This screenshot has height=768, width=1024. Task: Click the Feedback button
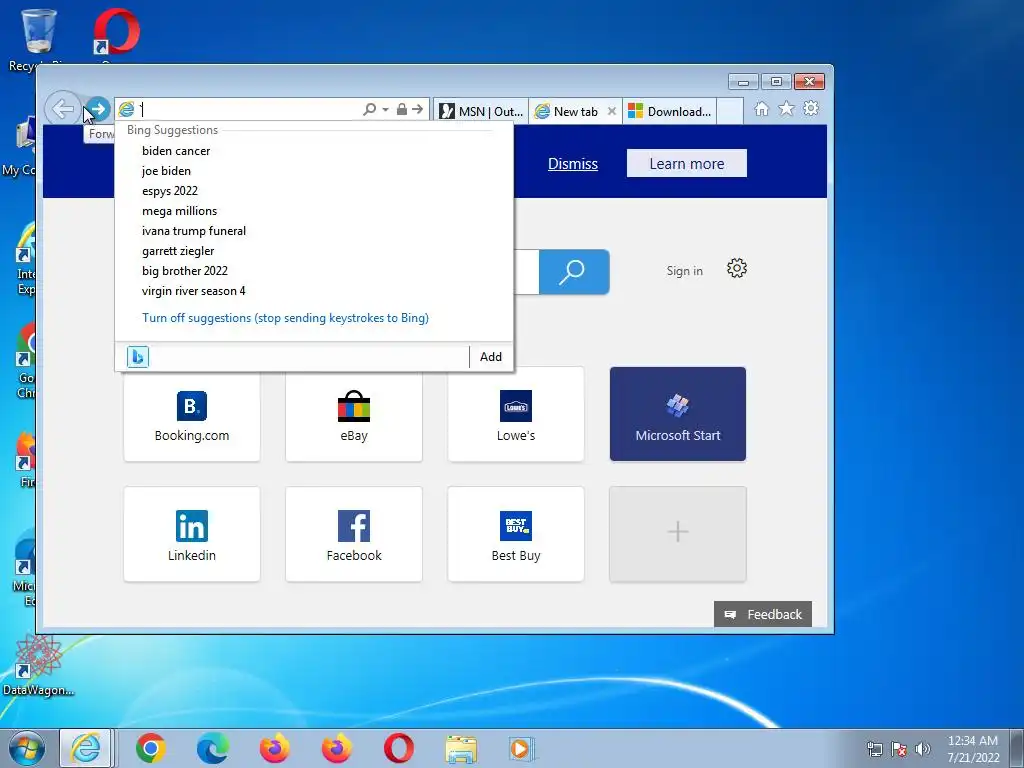pos(763,615)
